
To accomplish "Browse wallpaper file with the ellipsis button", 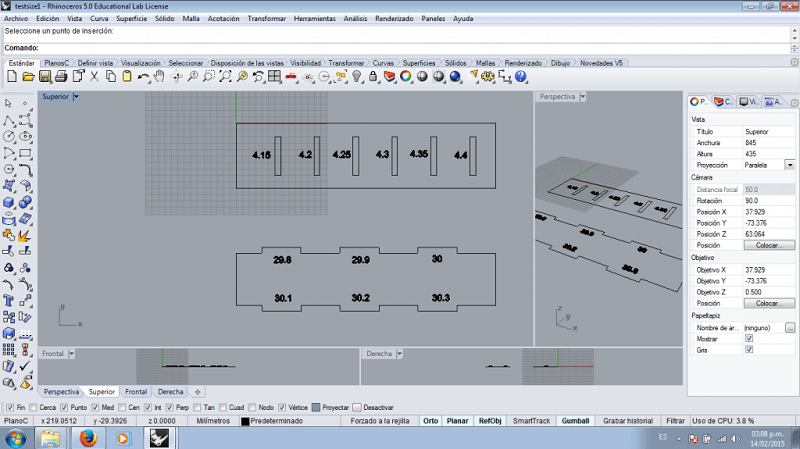I will [790, 328].
